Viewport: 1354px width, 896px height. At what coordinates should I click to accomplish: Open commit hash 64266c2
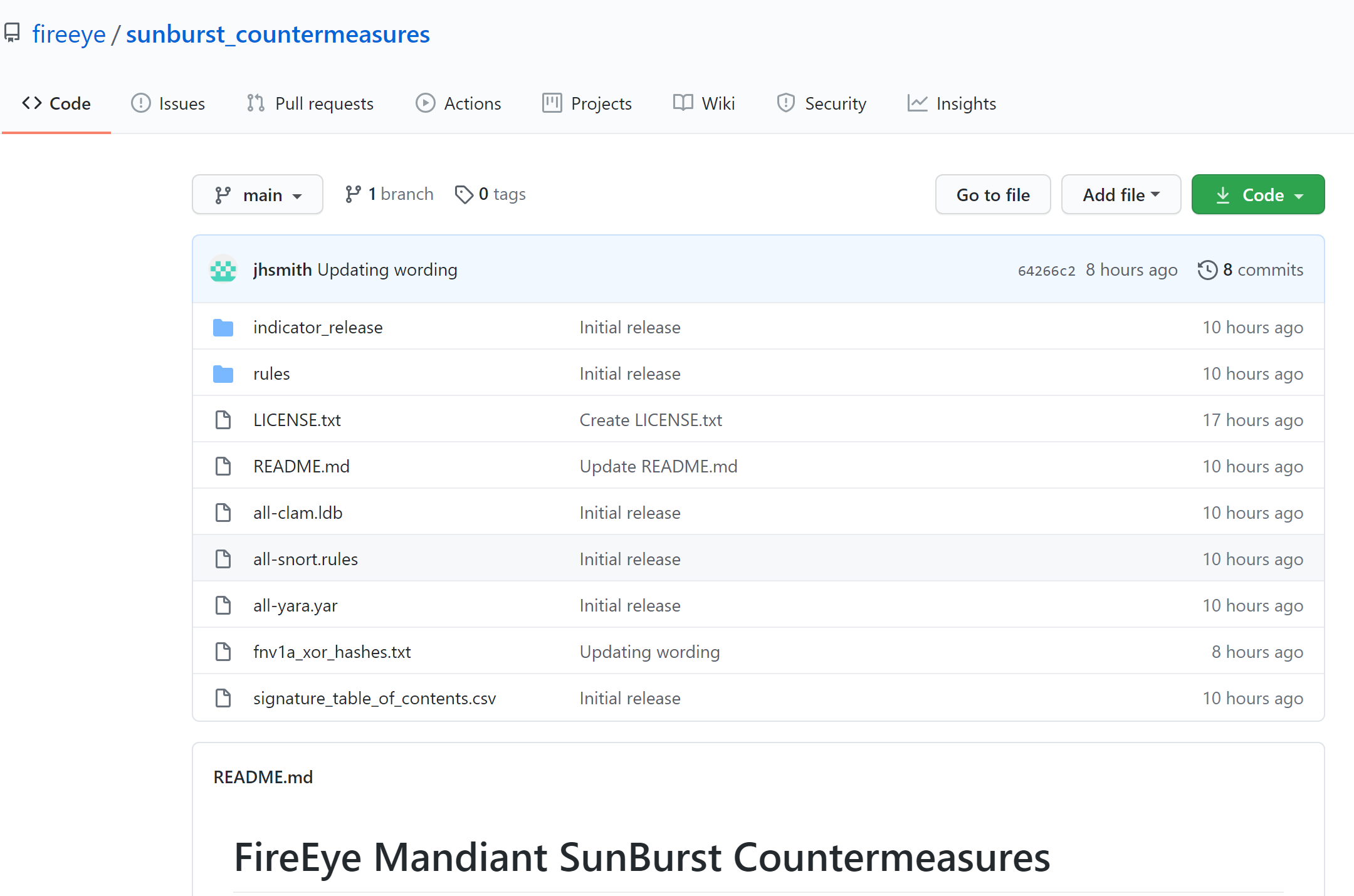[x=1046, y=271]
